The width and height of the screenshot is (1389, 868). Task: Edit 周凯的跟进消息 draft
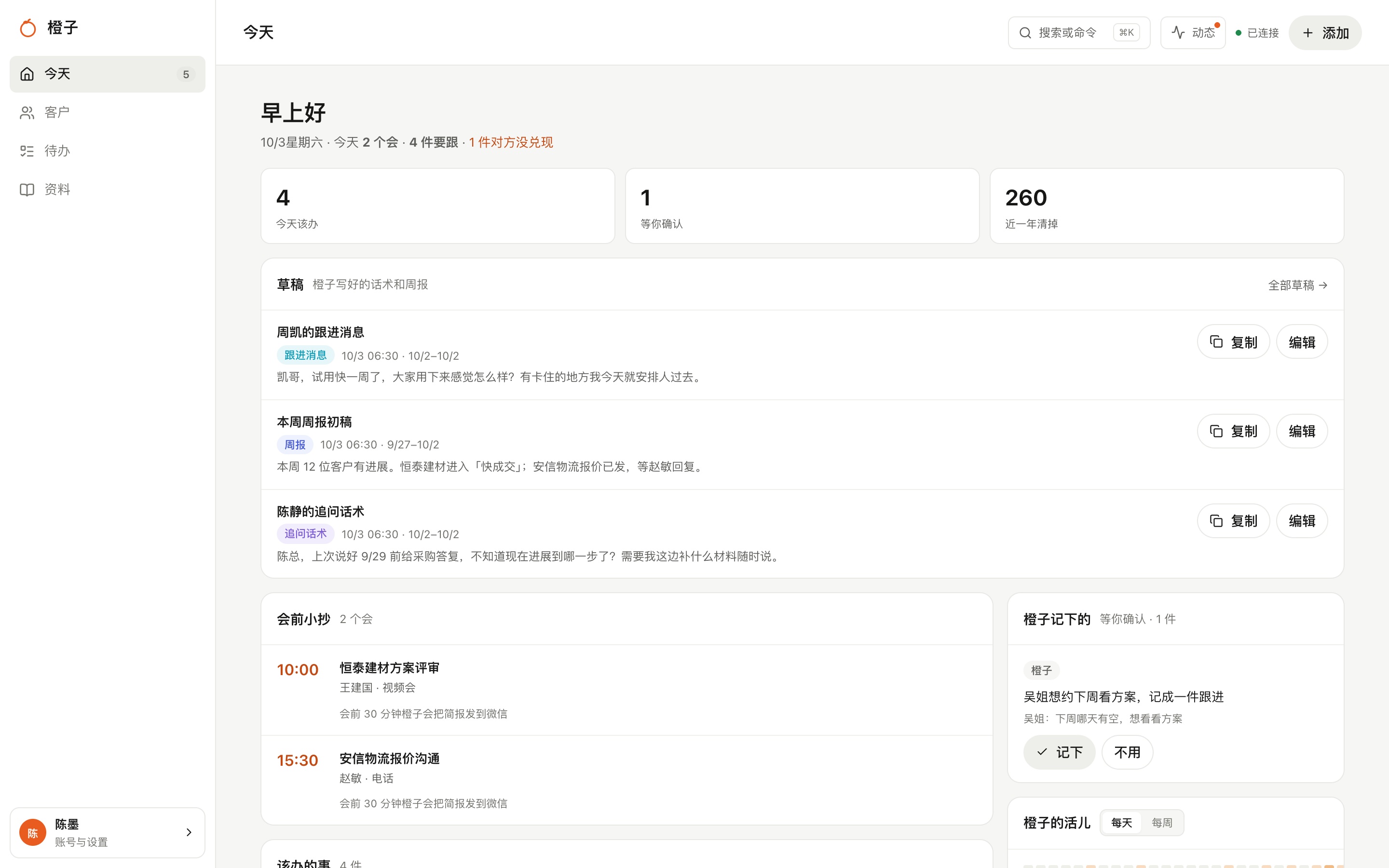coord(1302,342)
